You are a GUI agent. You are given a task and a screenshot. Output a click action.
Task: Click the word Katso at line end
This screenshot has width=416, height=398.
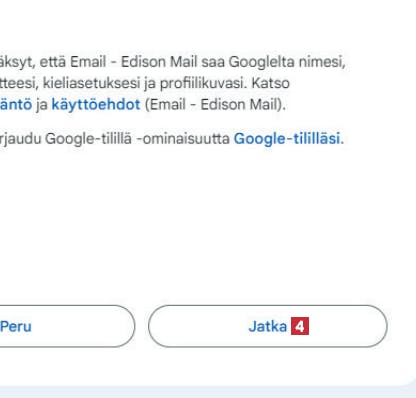[270, 83]
